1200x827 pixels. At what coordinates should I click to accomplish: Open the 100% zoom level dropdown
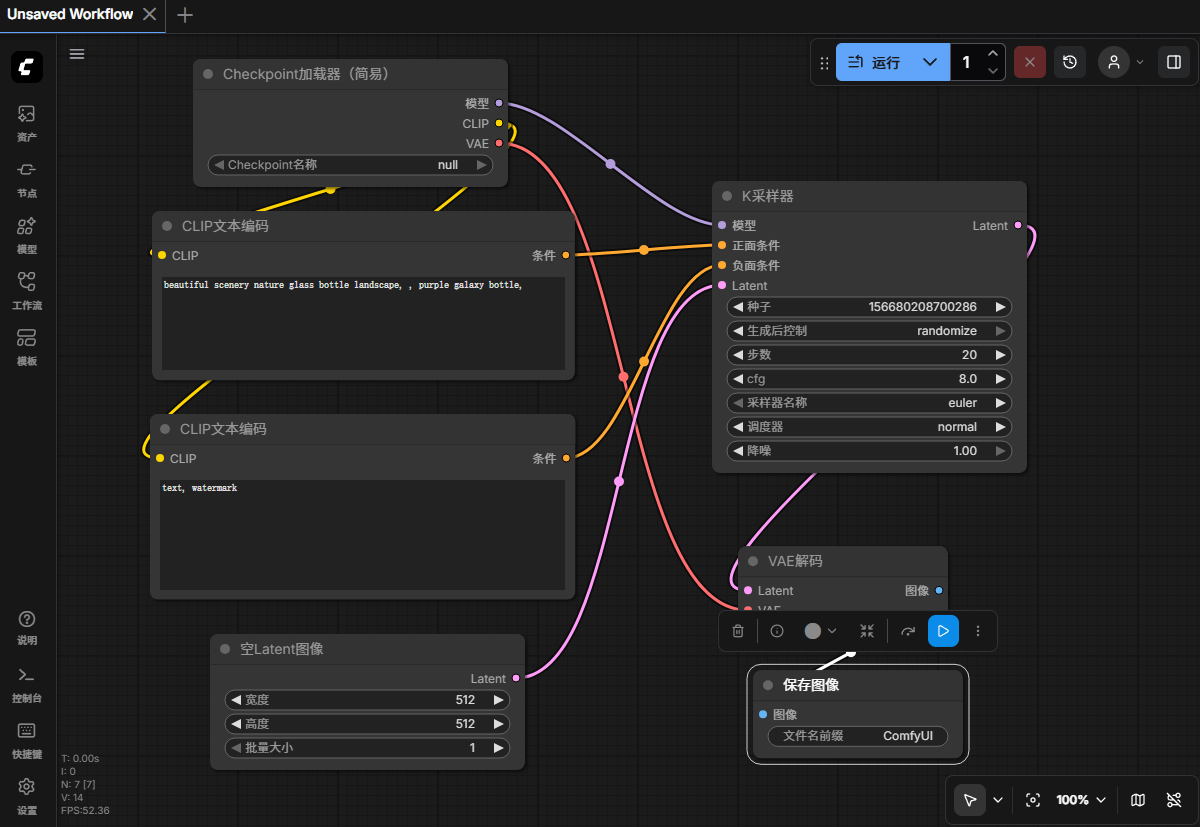click(x=1081, y=800)
